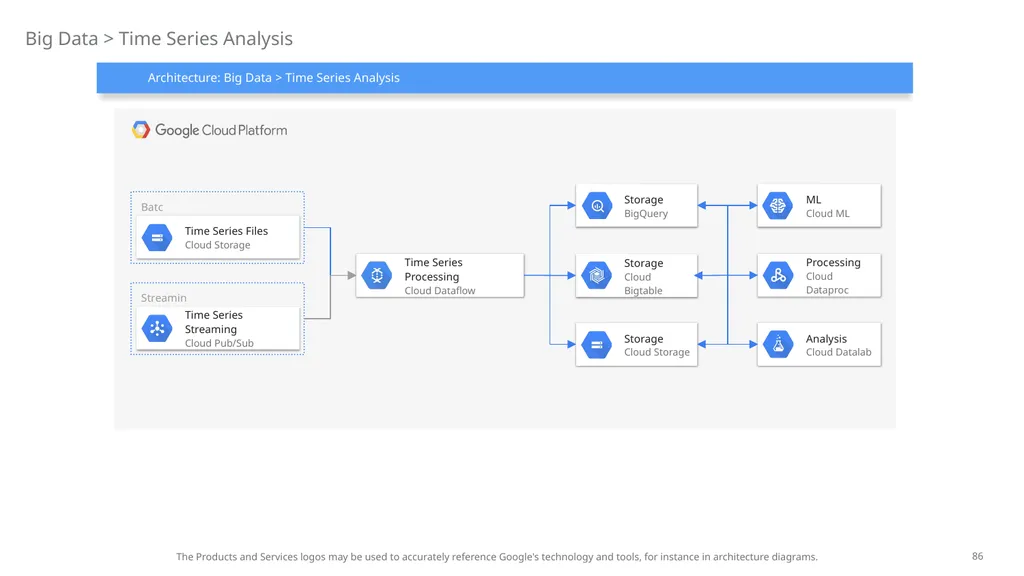Click the Cloud Dataflow icon beside Time Series Processing
The image size is (1024, 576).
[x=377, y=276]
